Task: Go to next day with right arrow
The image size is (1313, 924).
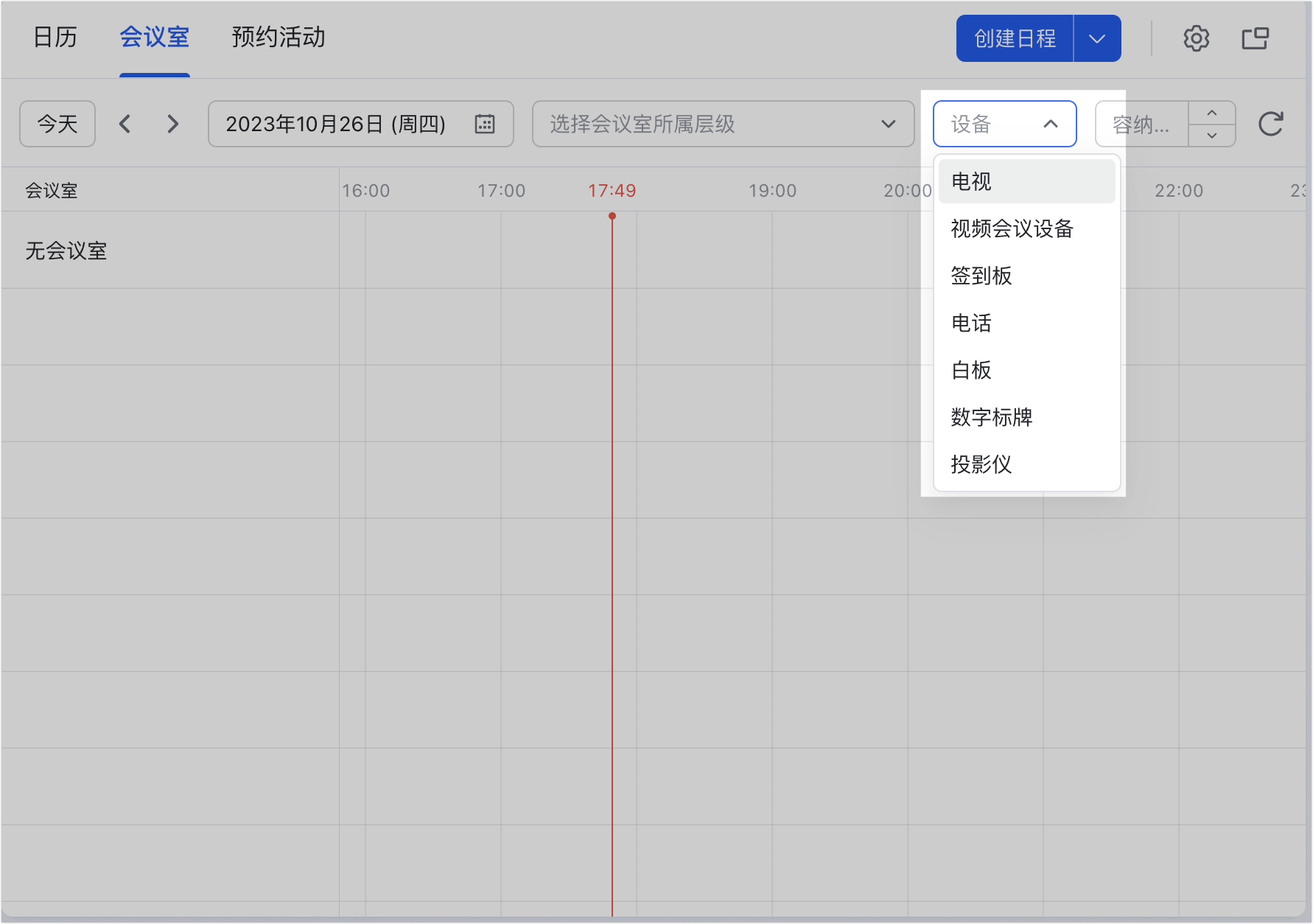Action: (x=173, y=124)
